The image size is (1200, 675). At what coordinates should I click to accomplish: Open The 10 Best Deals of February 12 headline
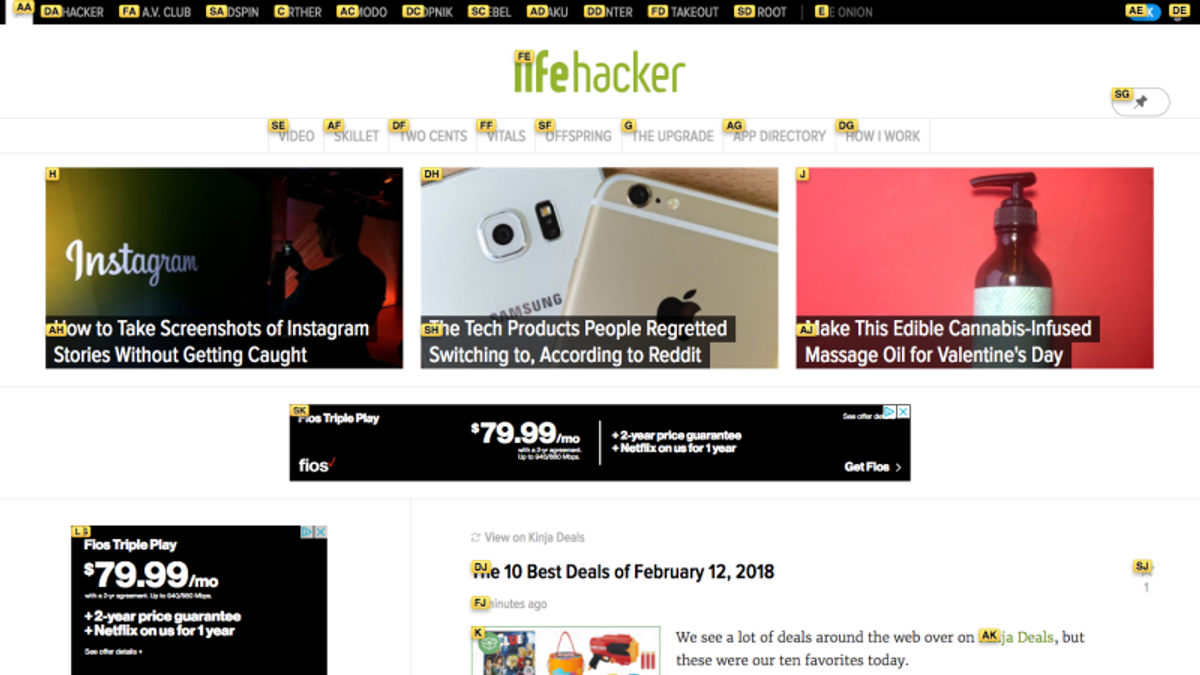(x=623, y=572)
